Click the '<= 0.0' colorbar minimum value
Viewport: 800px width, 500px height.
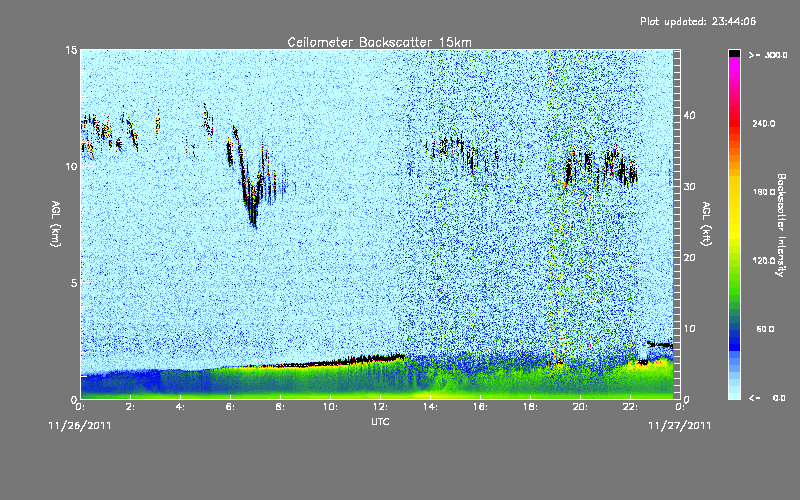[768, 398]
